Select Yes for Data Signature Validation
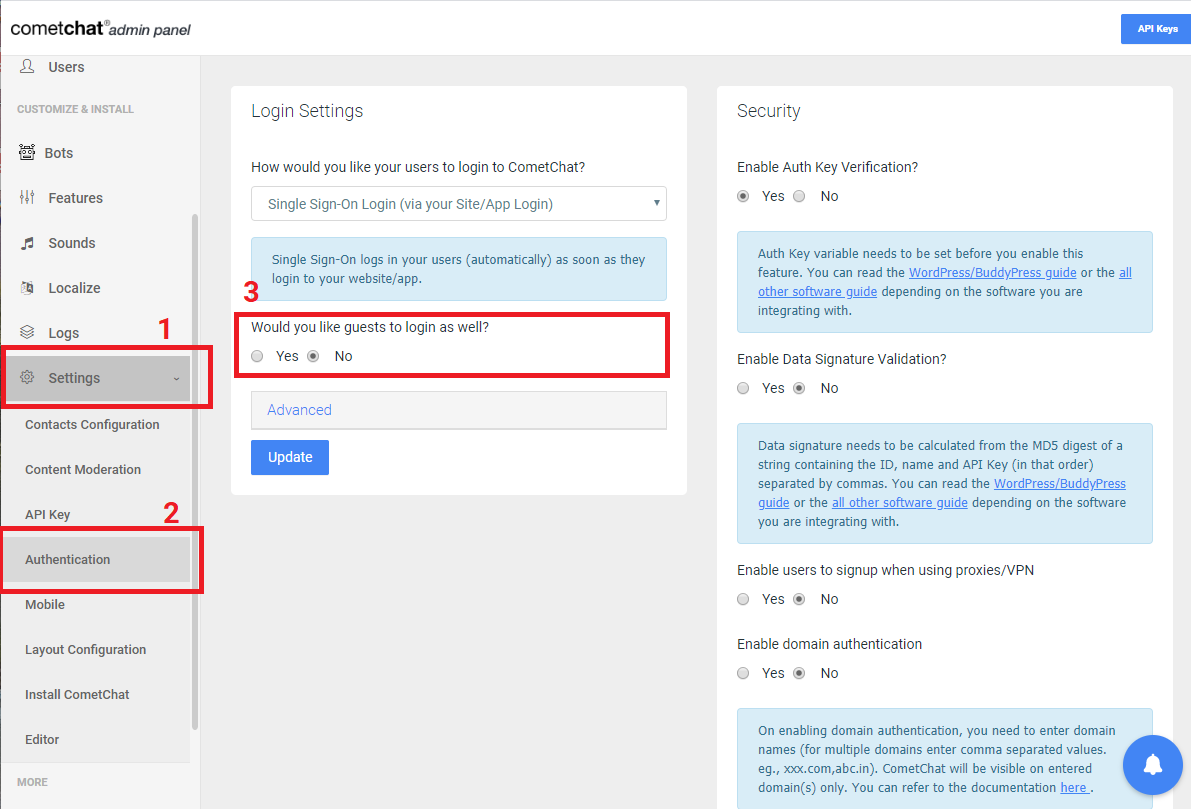The image size is (1191, 809). [x=743, y=388]
